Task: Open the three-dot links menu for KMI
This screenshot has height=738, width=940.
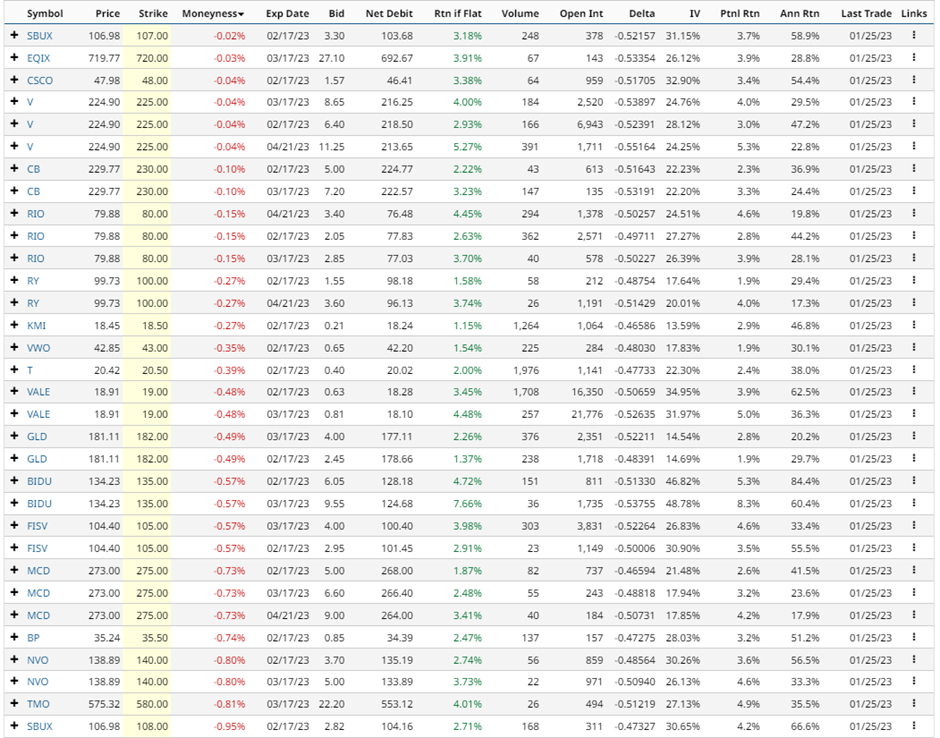Action: coord(914,325)
